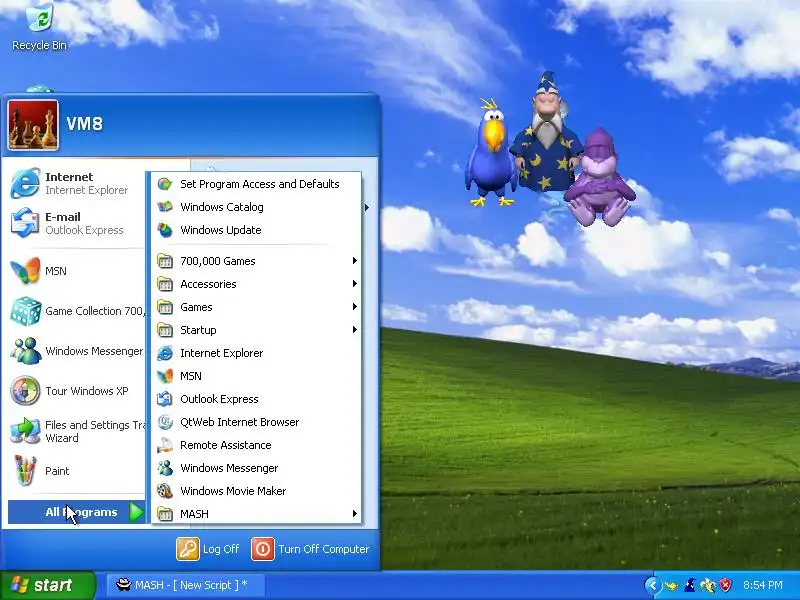Image resolution: width=800 pixels, height=600 pixels.
Task: Open Remote Assistance
Action: pos(257,445)
